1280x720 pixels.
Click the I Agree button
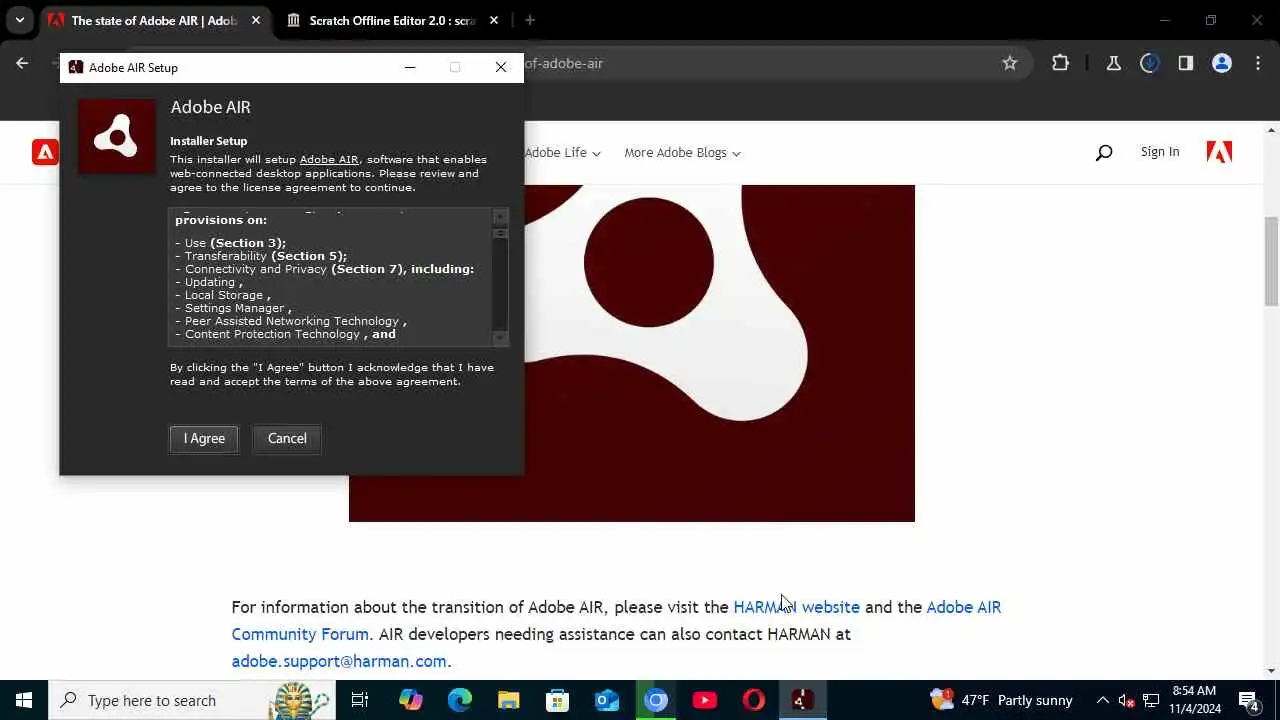click(204, 438)
